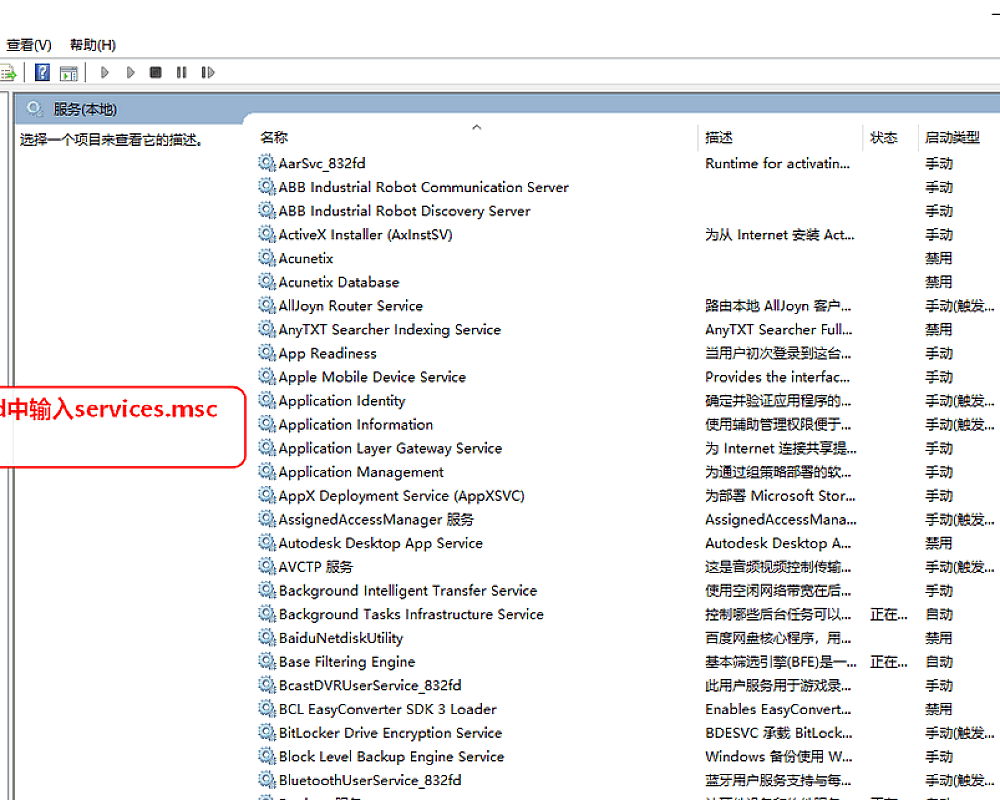
Task: Select BitLocker Drive Encryption Service
Action: 390,733
